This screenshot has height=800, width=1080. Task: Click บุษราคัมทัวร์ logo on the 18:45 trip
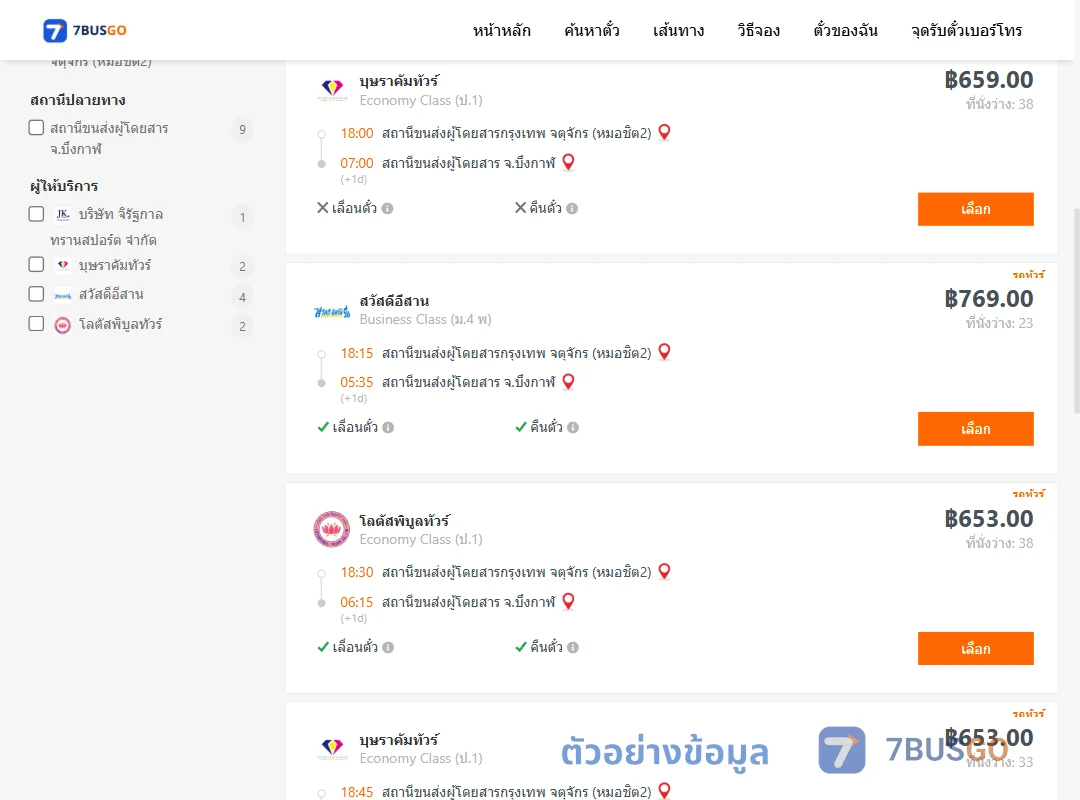(332, 748)
